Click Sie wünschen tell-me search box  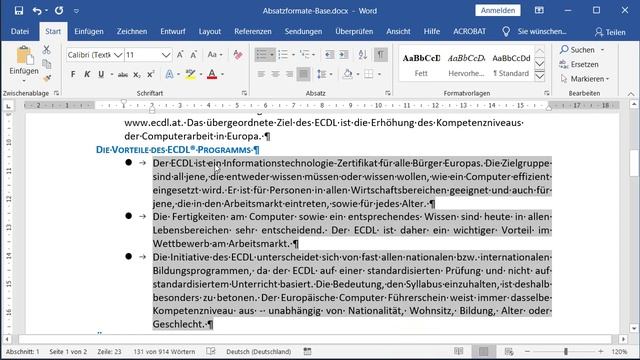[542, 31]
